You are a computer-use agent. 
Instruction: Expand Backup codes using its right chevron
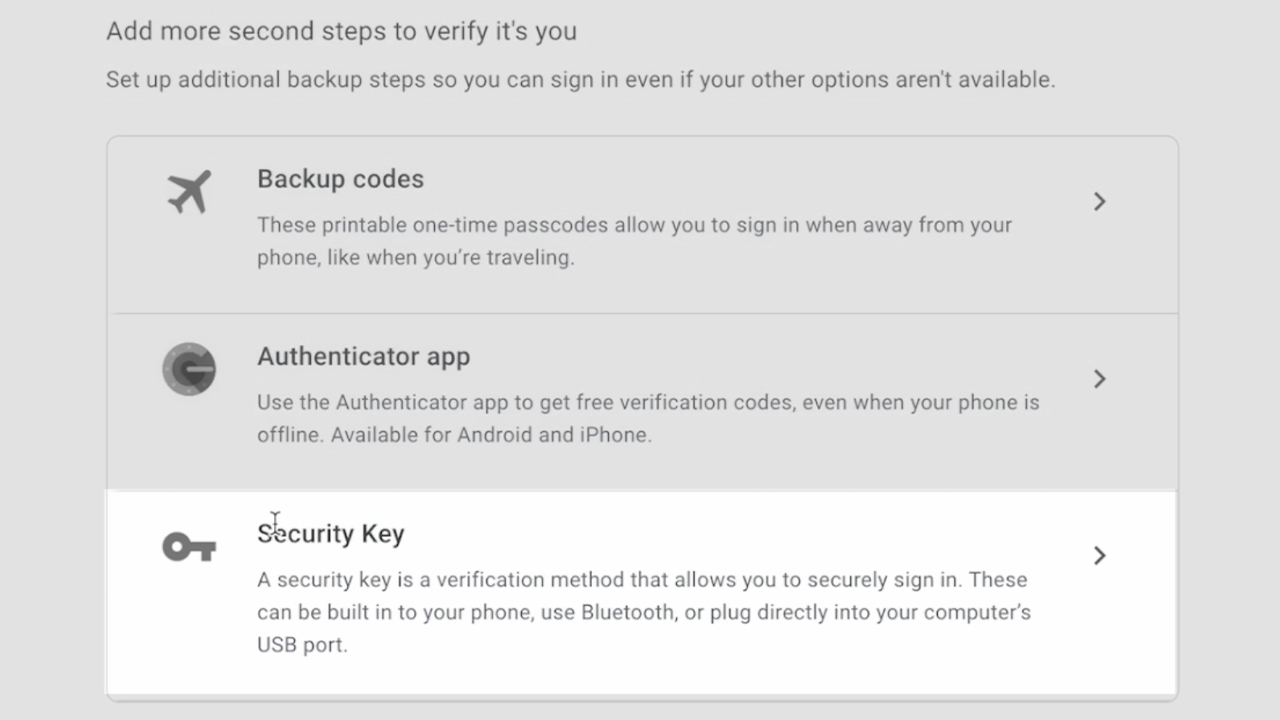(1099, 202)
